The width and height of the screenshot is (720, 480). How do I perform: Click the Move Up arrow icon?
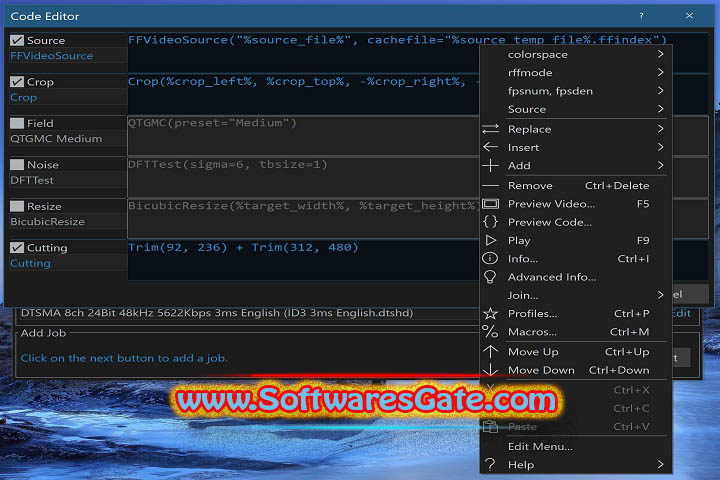pos(490,352)
